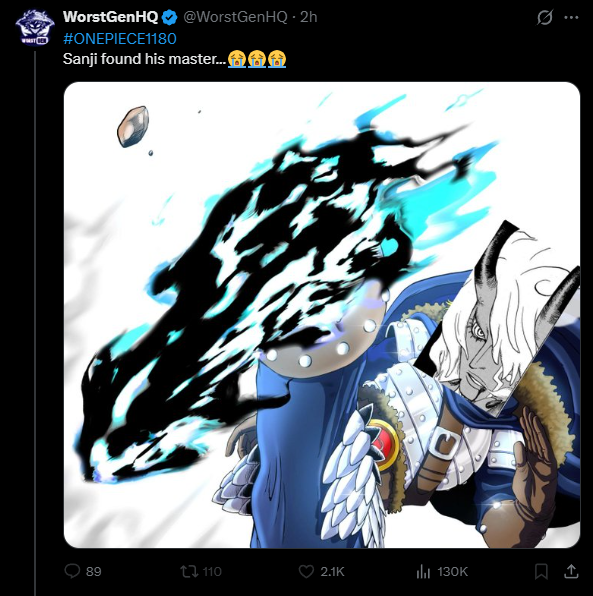593x596 pixels.
Task: Open the #ONEPIECE1180 hashtag
Action: (119, 38)
